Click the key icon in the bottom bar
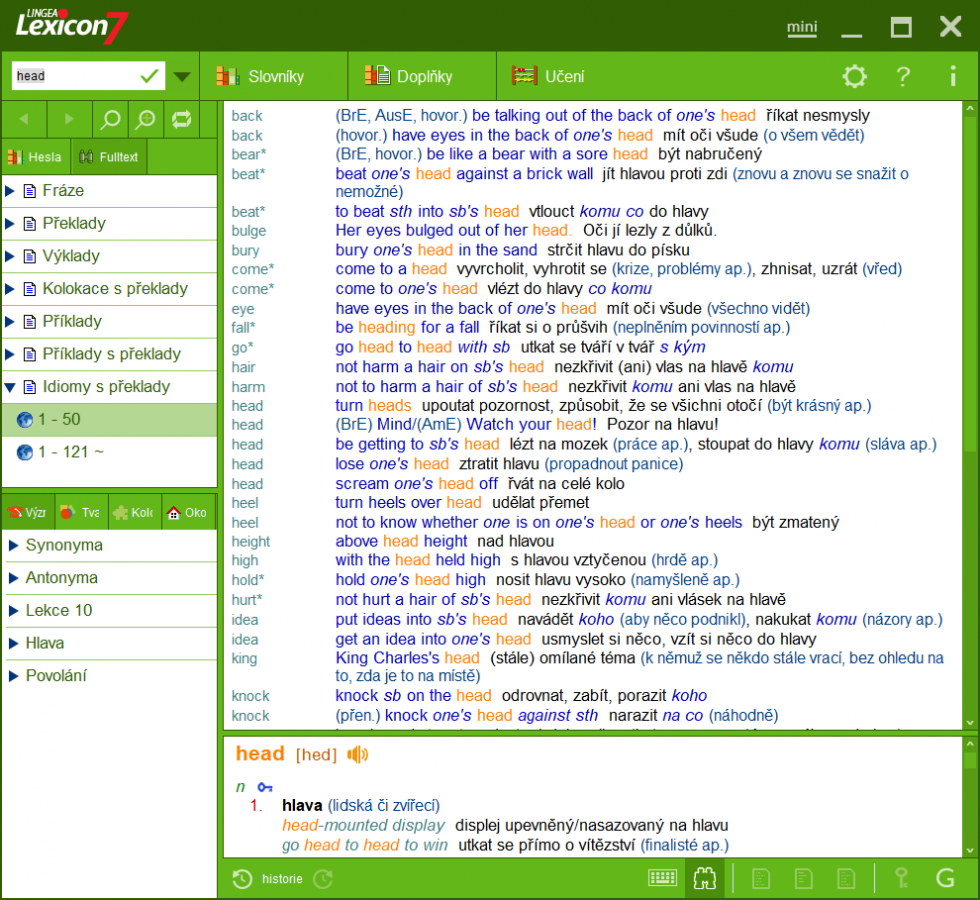Image resolution: width=980 pixels, height=900 pixels. (902, 878)
